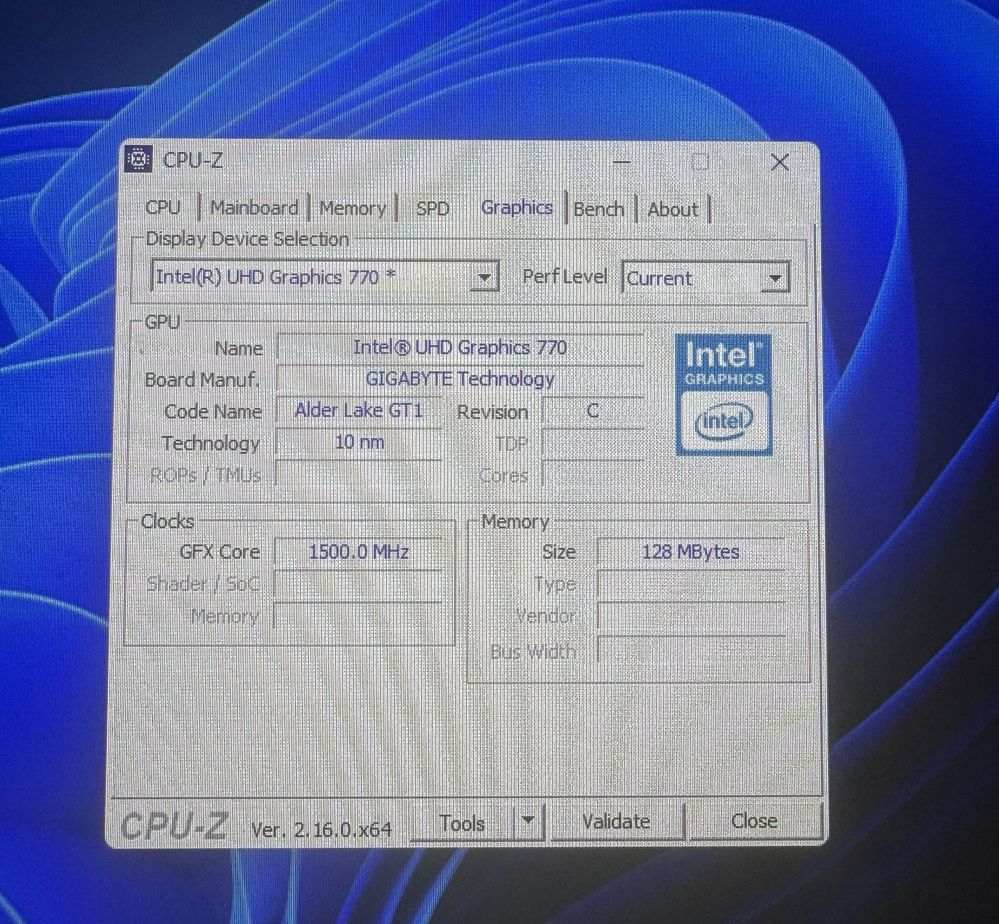Click the empty ROPs / TMUs field
The height and width of the screenshot is (924, 999).
[x=359, y=474]
